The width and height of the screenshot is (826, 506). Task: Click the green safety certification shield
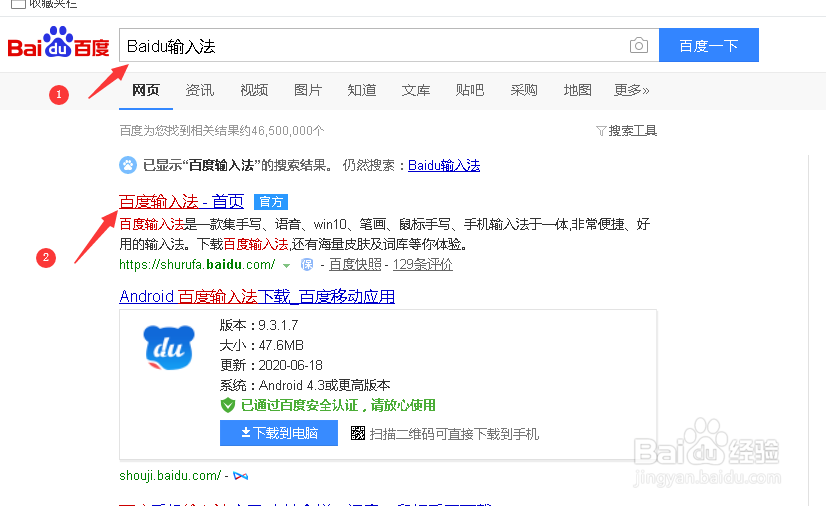click(x=228, y=405)
